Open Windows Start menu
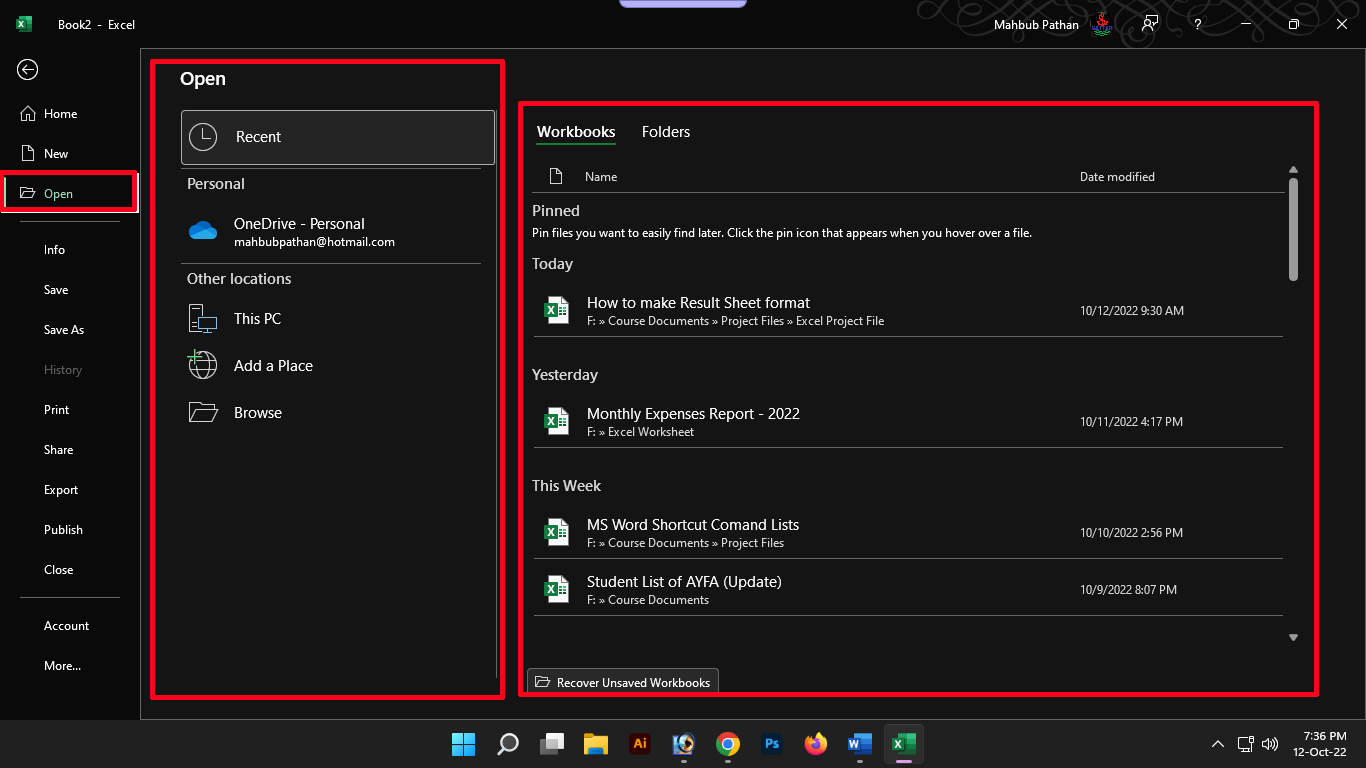This screenshot has height=768, width=1366. point(464,744)
